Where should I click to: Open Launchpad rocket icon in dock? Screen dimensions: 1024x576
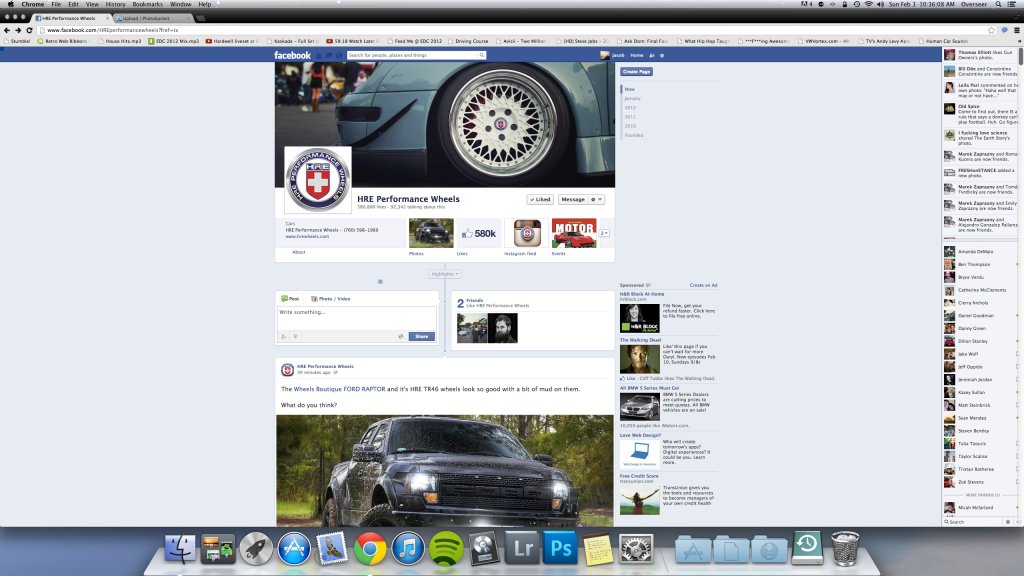click(x=256, y=549)
